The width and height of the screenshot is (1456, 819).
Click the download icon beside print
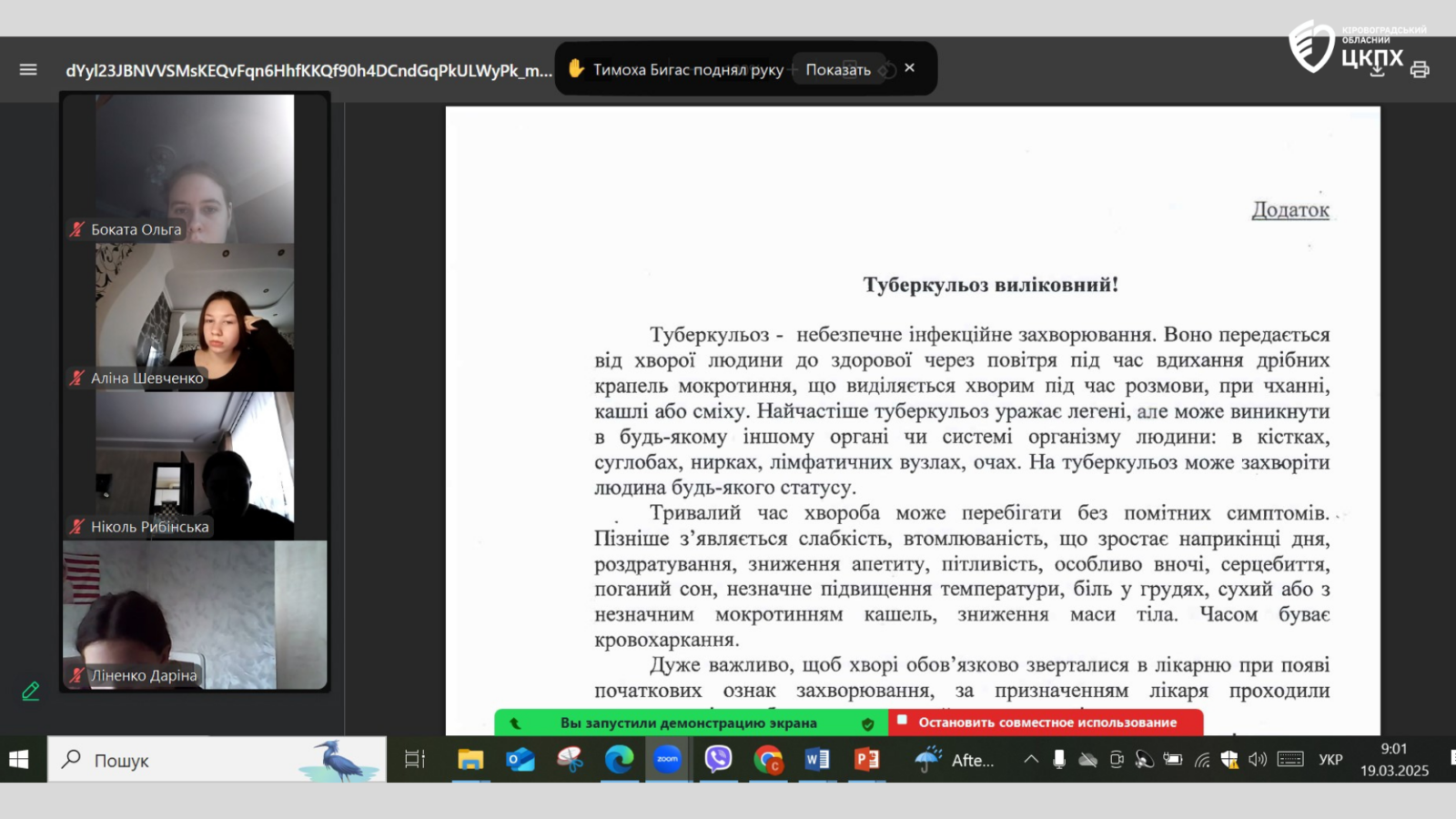[x=1378, y=70]
